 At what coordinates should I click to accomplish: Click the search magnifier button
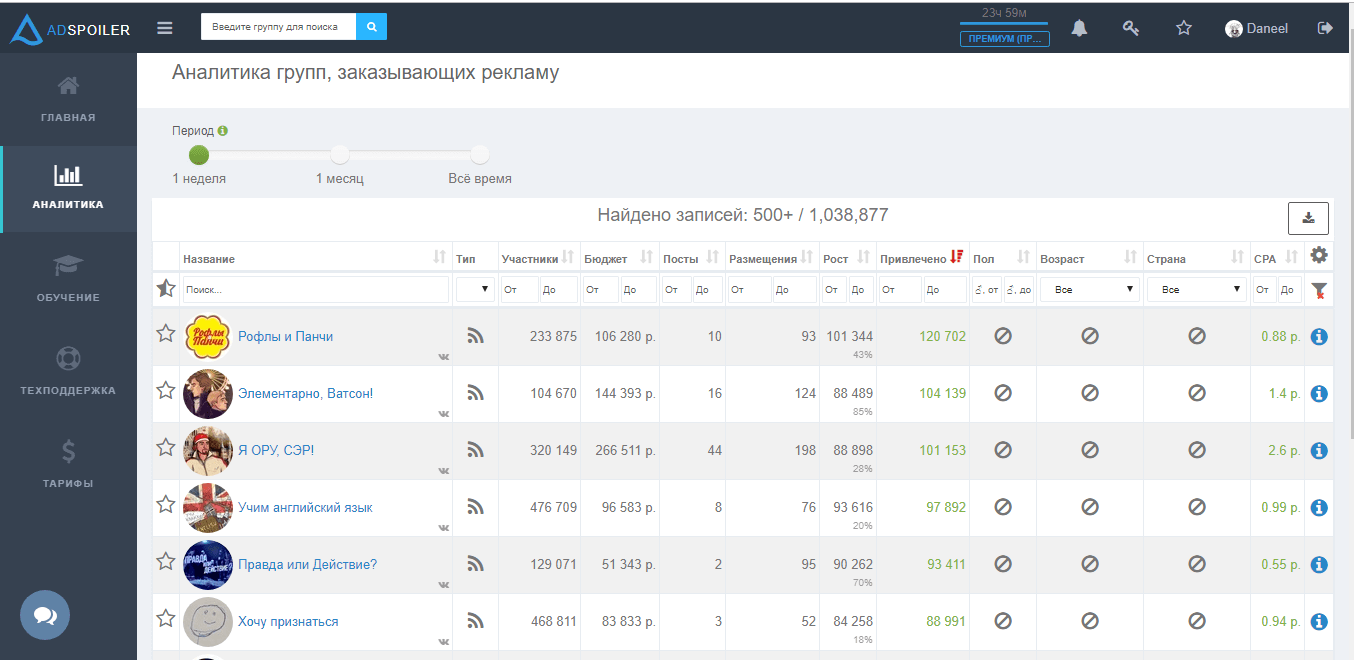coord(371,27)
